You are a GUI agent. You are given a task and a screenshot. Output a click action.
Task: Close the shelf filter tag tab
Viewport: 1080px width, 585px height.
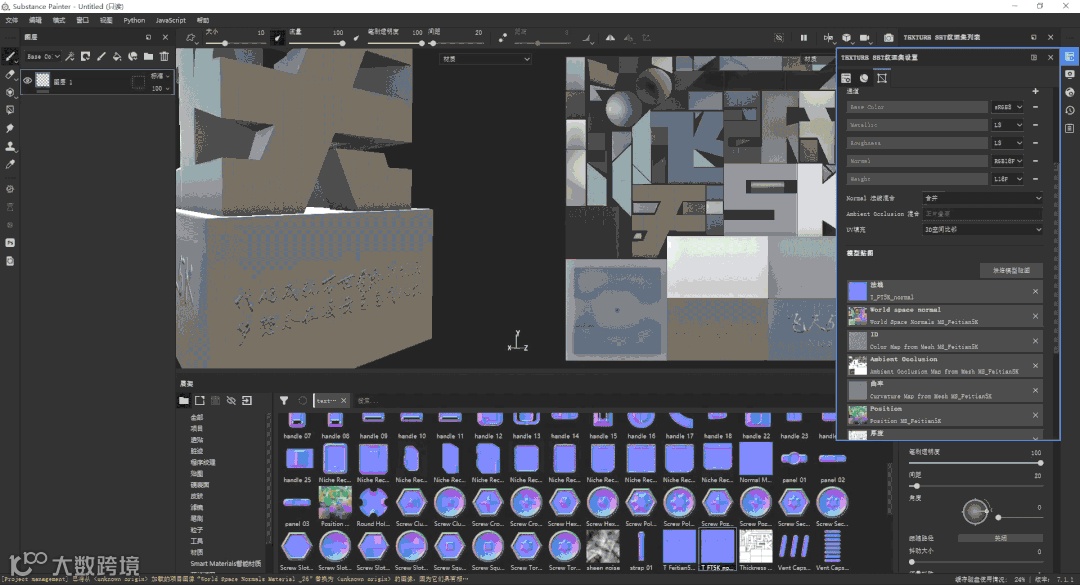click(344, 400)
